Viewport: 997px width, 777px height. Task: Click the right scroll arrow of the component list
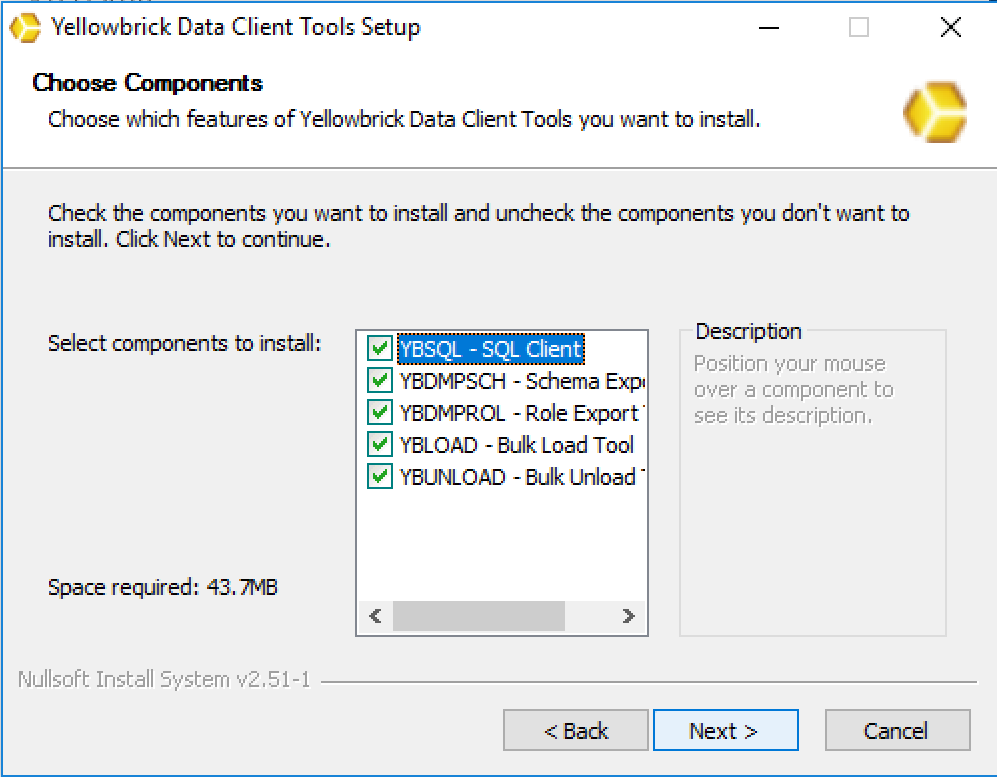click(629, 616)
